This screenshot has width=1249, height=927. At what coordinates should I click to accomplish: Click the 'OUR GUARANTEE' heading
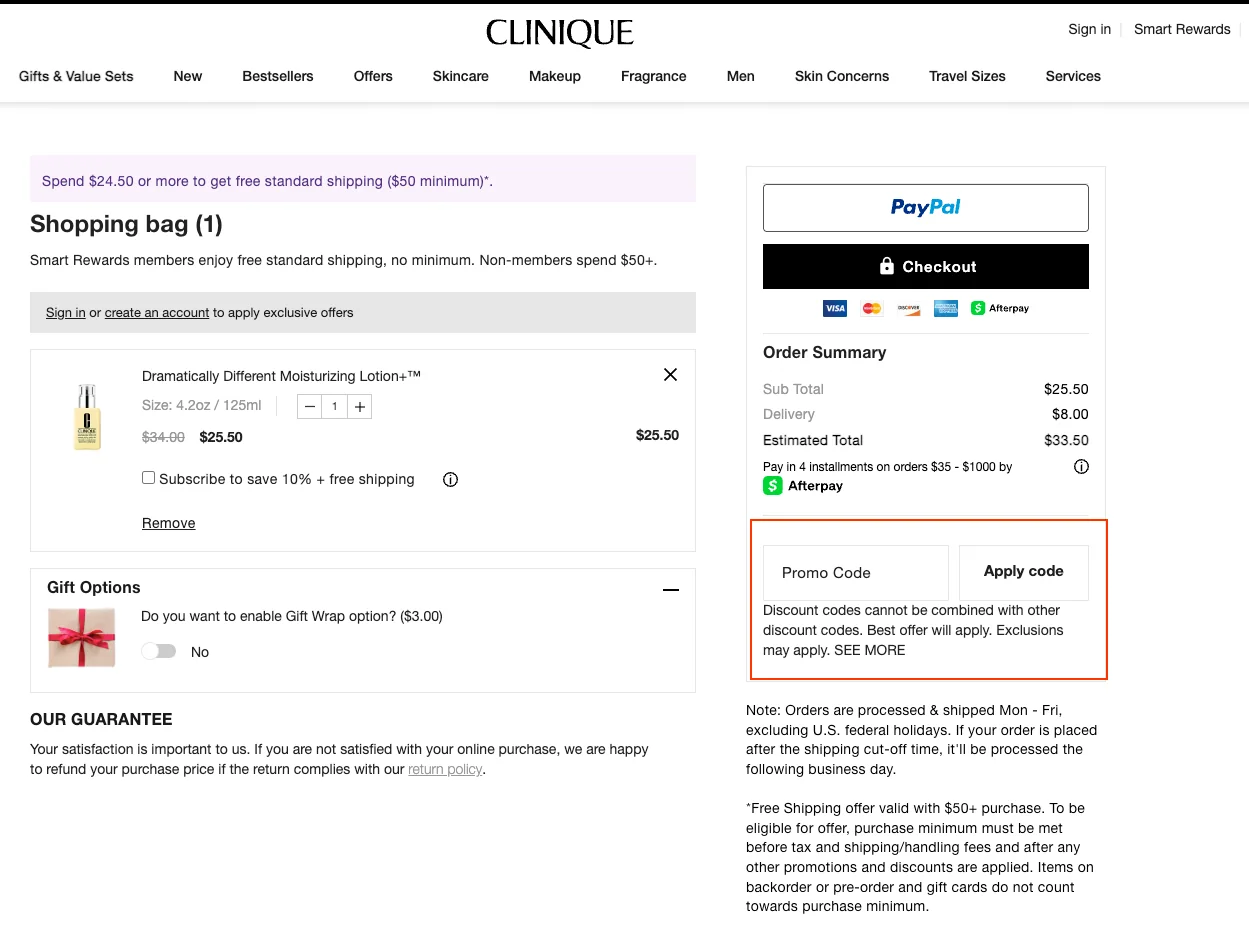tap(101, 719)
